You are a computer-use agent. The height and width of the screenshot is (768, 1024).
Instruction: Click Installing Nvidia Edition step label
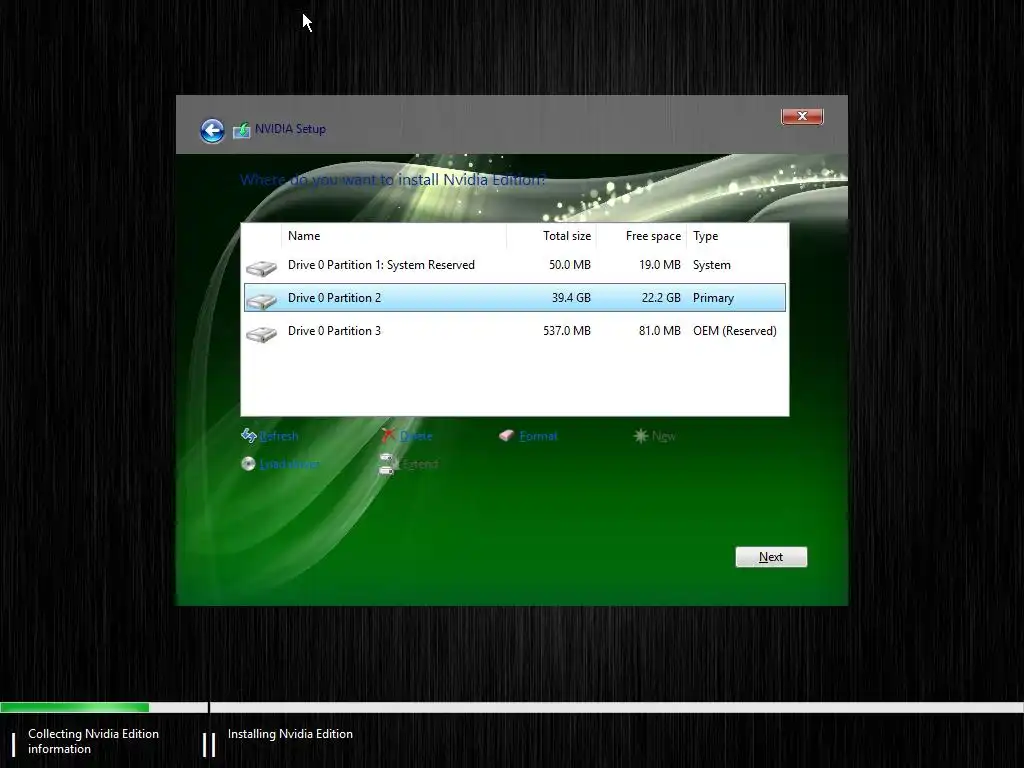pos(290,734)
